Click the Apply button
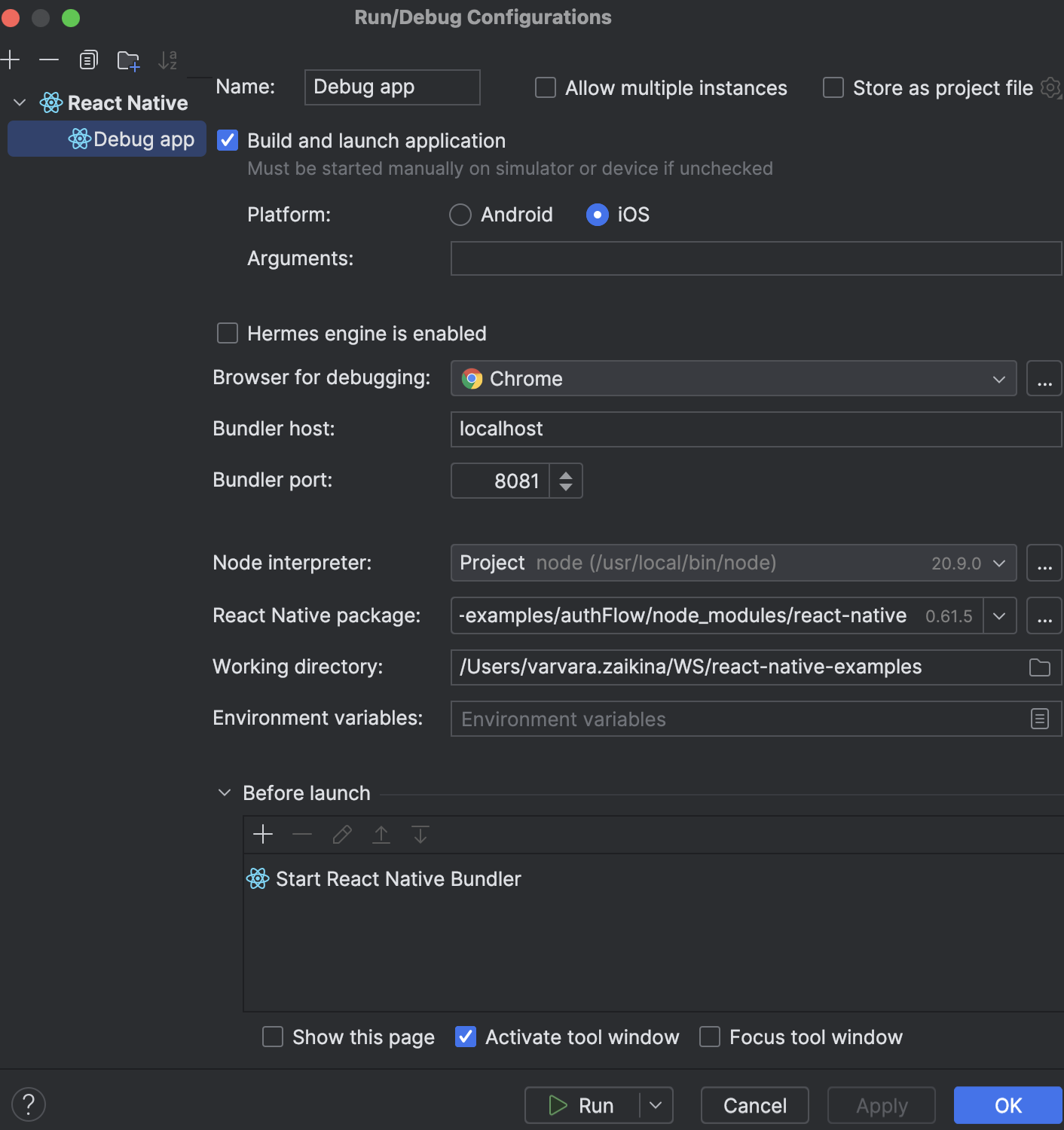 (x=881, y=1105)
